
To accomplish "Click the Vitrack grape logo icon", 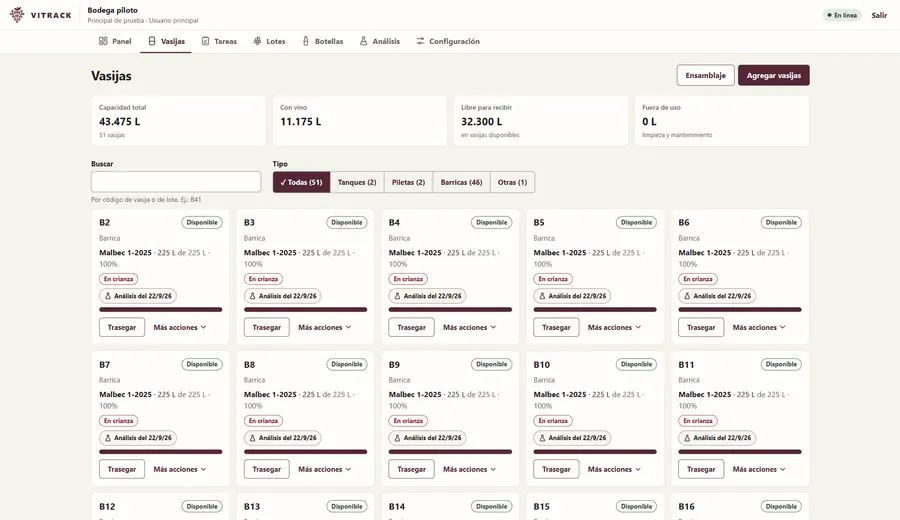I will (17, 15).
